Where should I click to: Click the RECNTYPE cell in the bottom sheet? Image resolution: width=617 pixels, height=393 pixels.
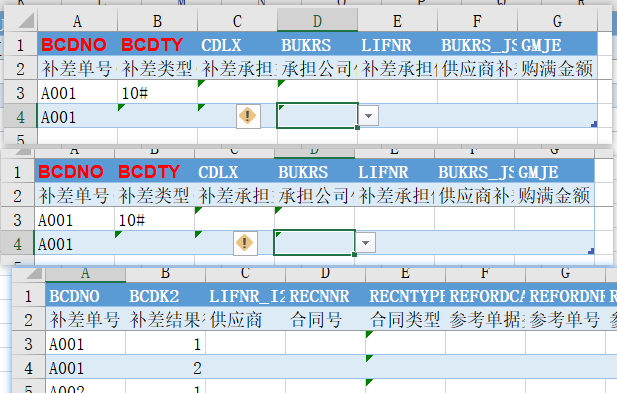(405, 295)
